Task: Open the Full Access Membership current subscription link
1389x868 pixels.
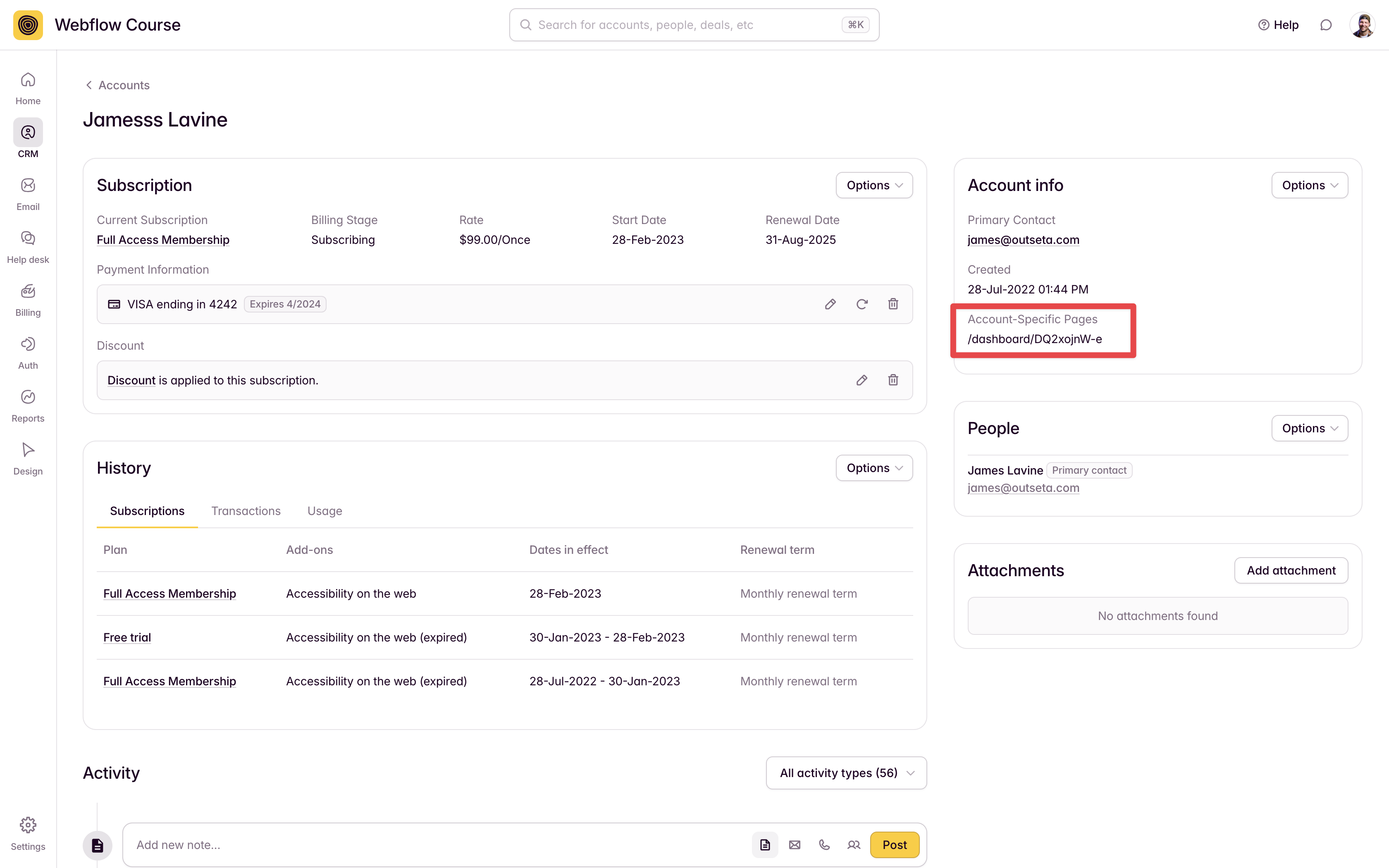Action: 163,240
